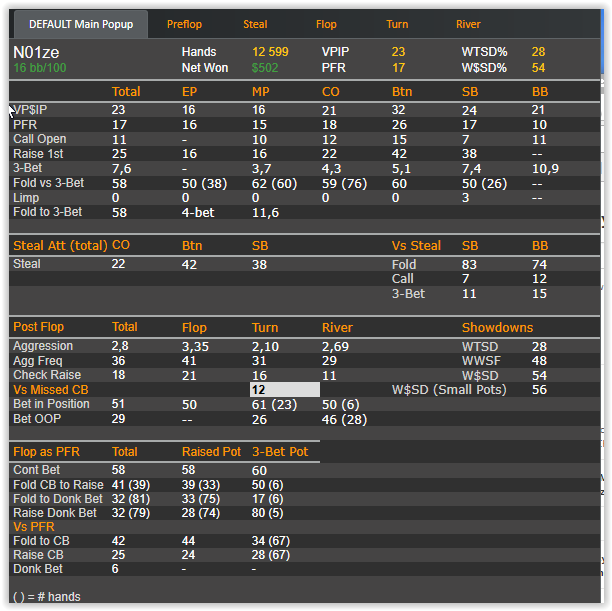
Task: Click the W$SD (Small Pots) value 56
Action: [x=539, y=389]
